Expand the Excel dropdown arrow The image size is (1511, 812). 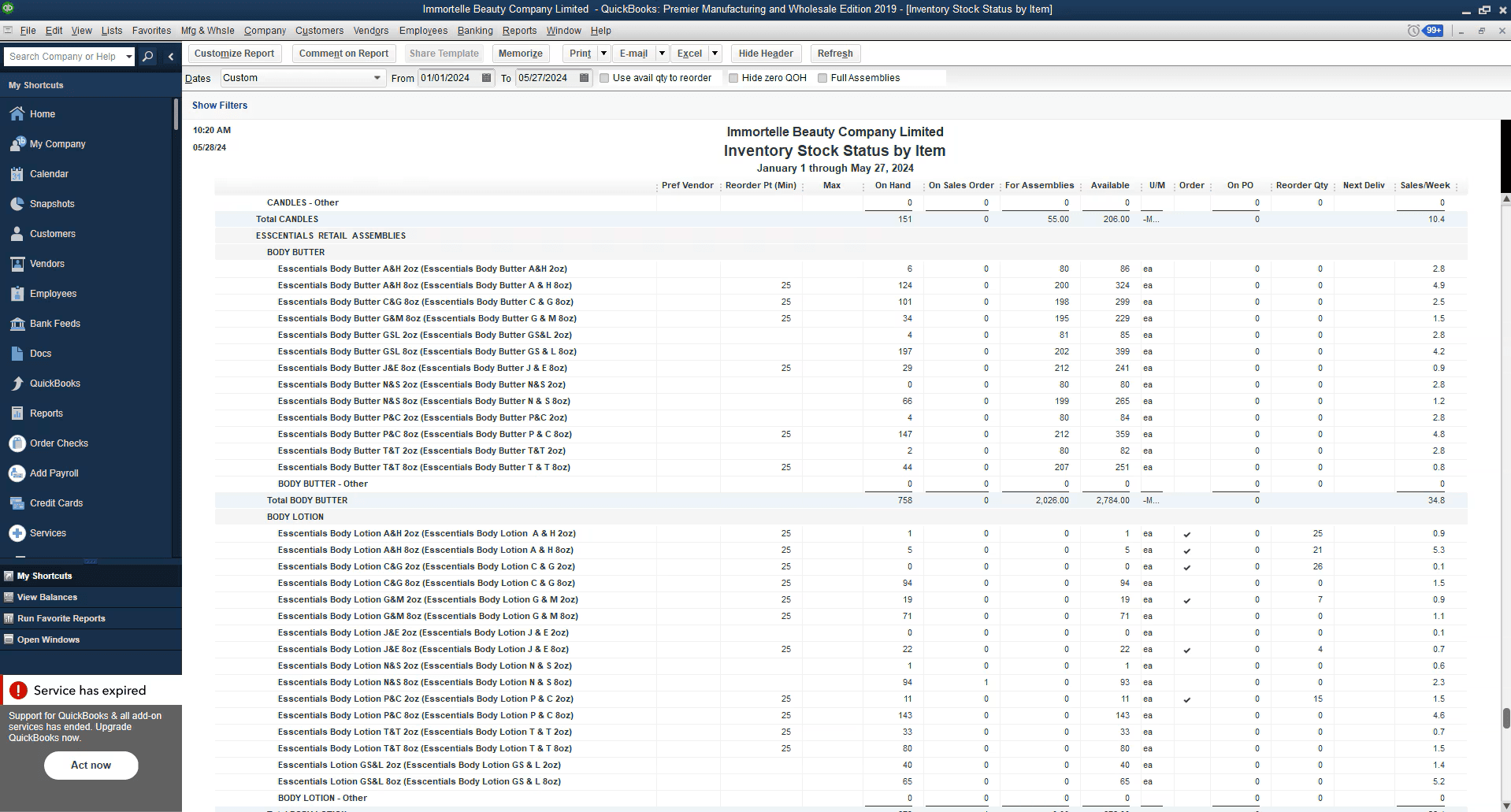click(x=715, y=54)
